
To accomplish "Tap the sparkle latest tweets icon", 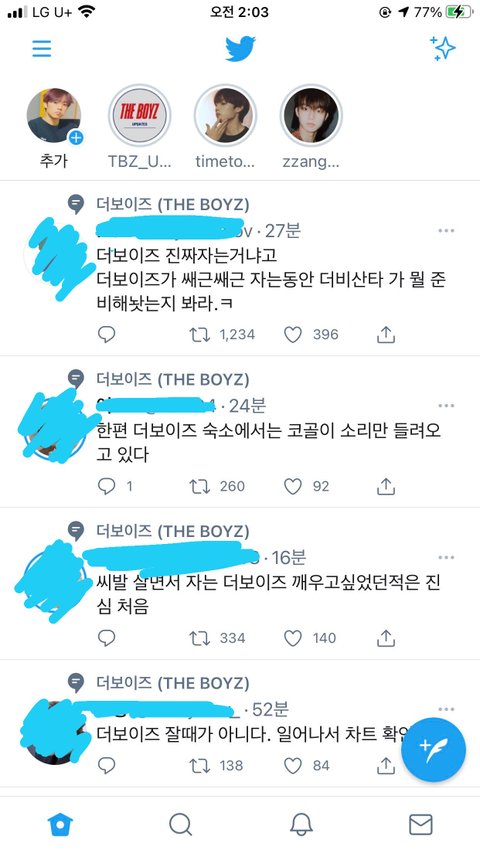I will [442, 48].
